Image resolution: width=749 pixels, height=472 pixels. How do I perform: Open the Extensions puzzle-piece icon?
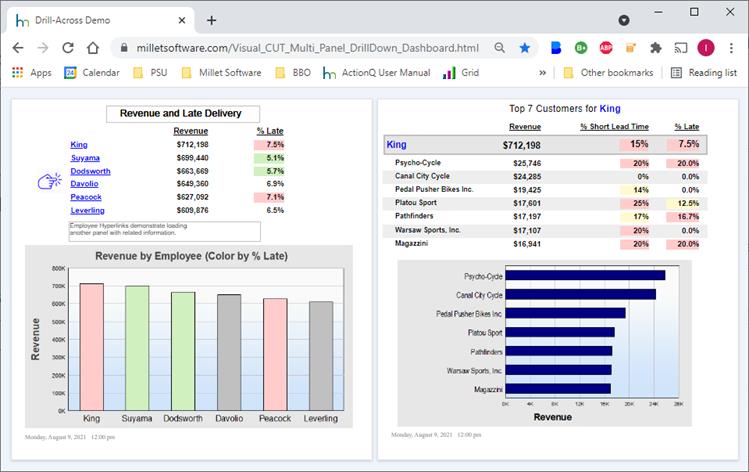[656, 47]
